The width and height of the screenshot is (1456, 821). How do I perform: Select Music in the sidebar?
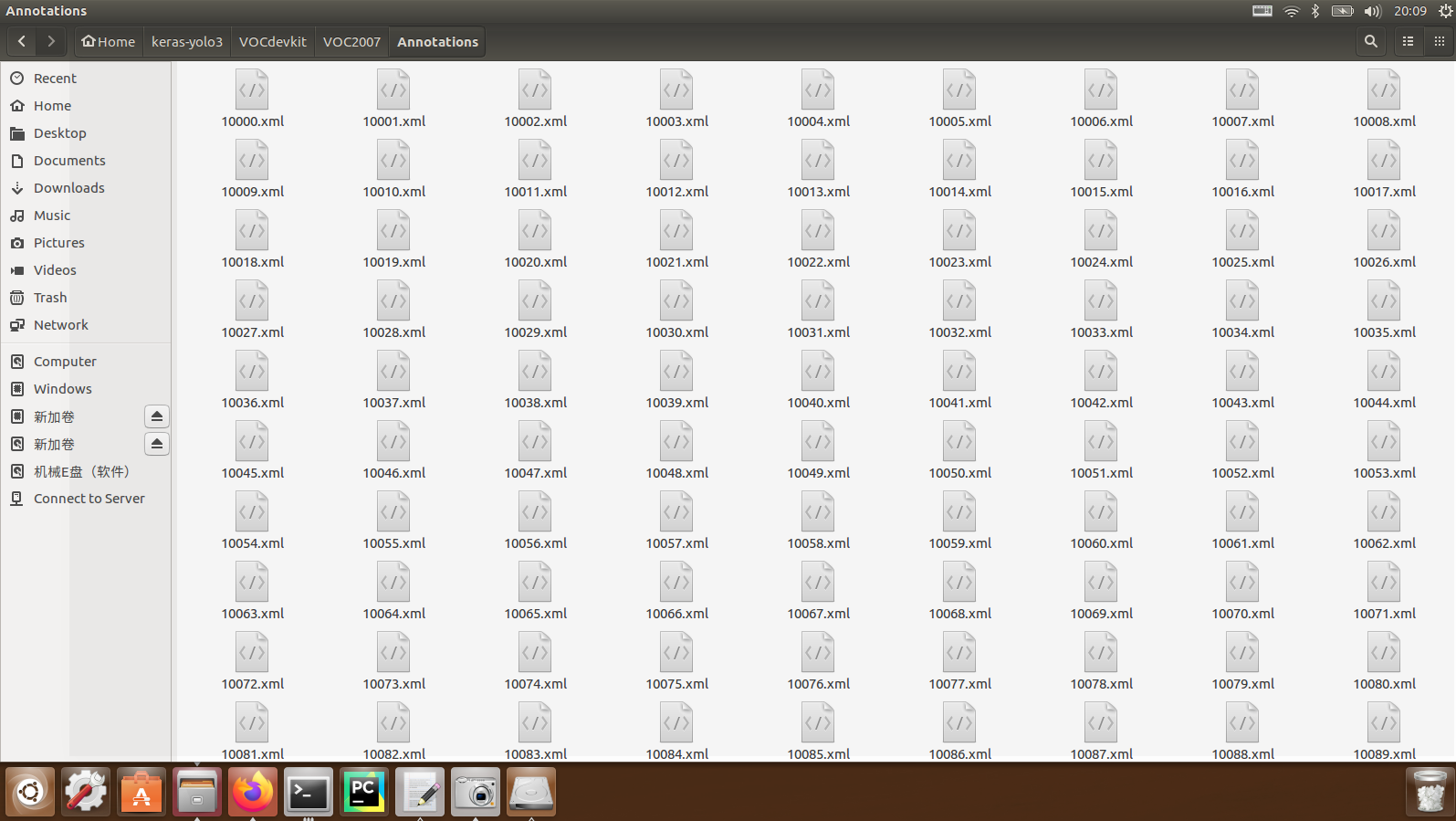86,216
